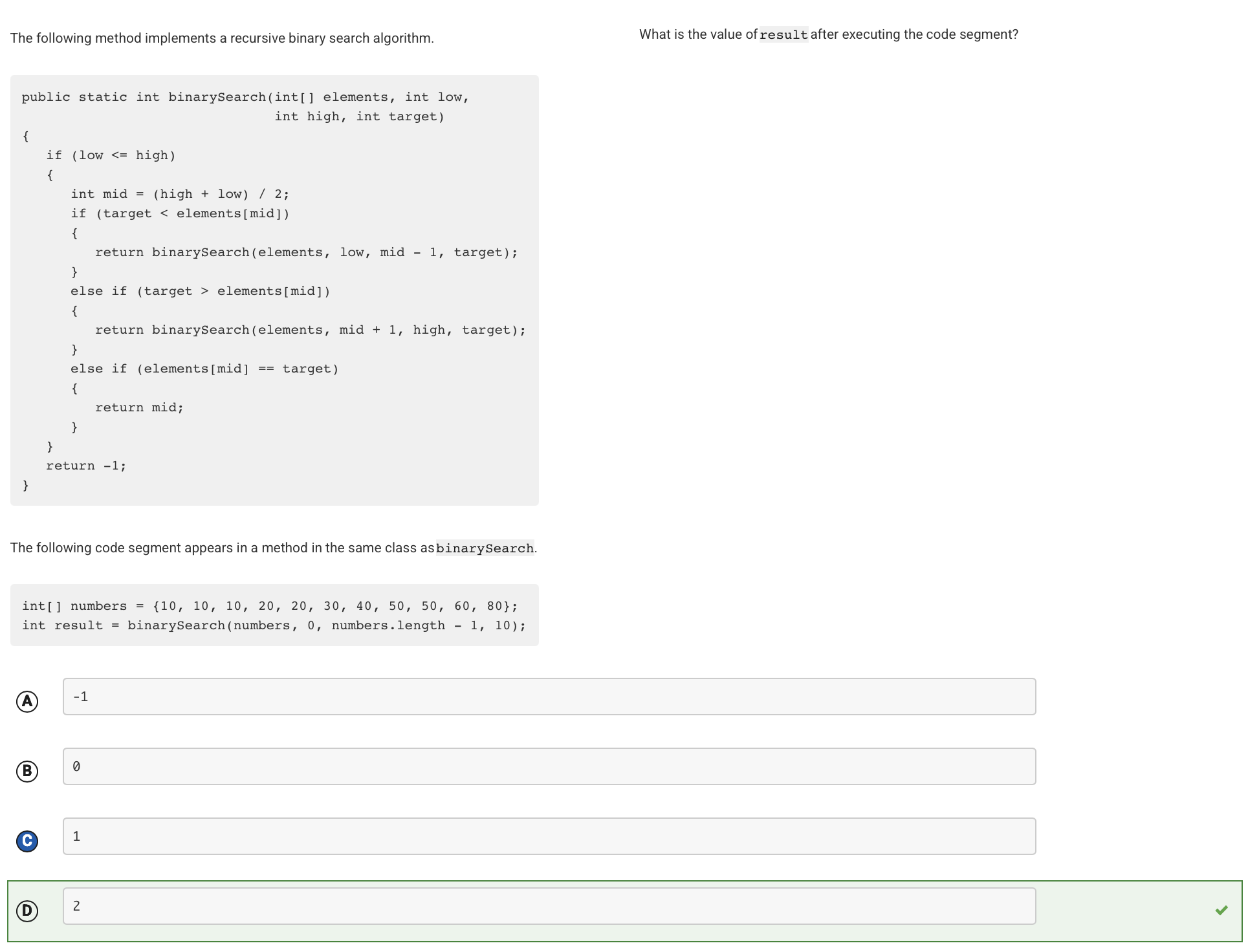1259x952 pixels.
Task: Click the question text about result value
Action: 828,34
